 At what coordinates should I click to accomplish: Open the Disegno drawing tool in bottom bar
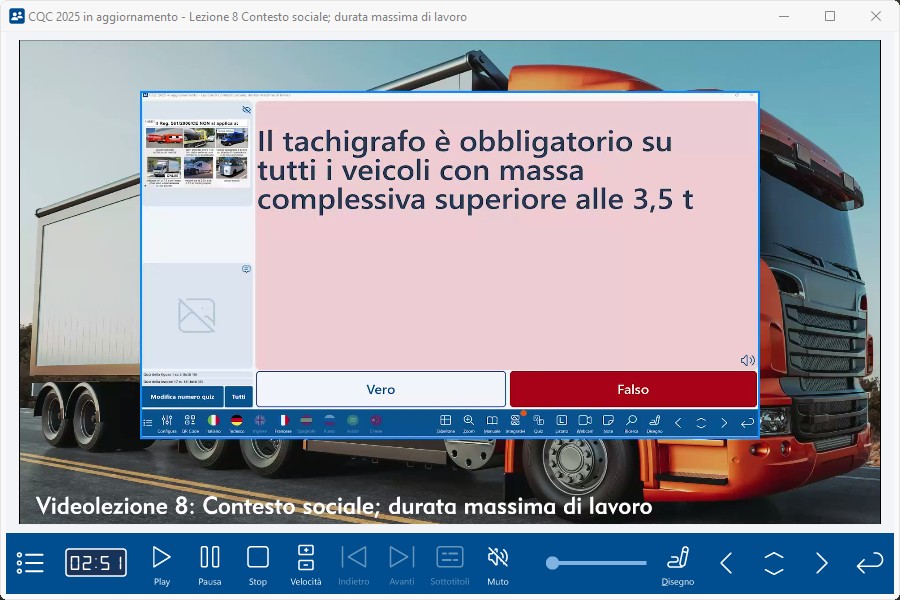678,564
